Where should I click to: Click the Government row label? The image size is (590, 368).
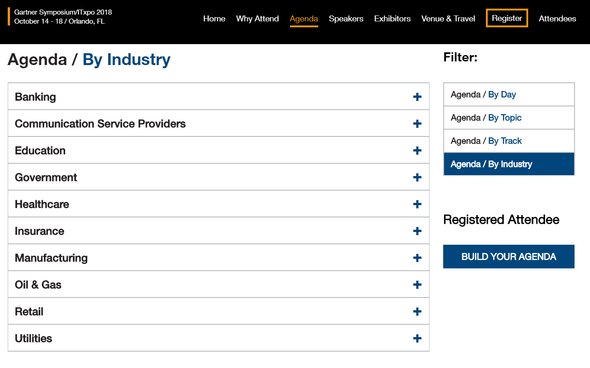[x=46, y=177]
